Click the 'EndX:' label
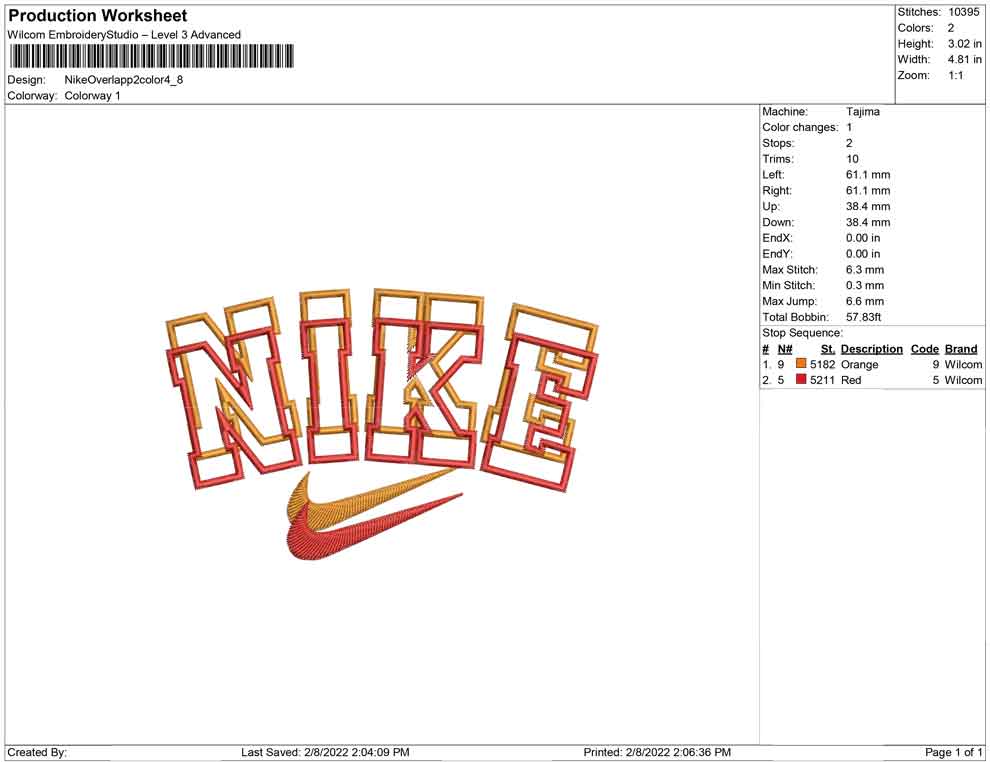 tap(777, 237)
